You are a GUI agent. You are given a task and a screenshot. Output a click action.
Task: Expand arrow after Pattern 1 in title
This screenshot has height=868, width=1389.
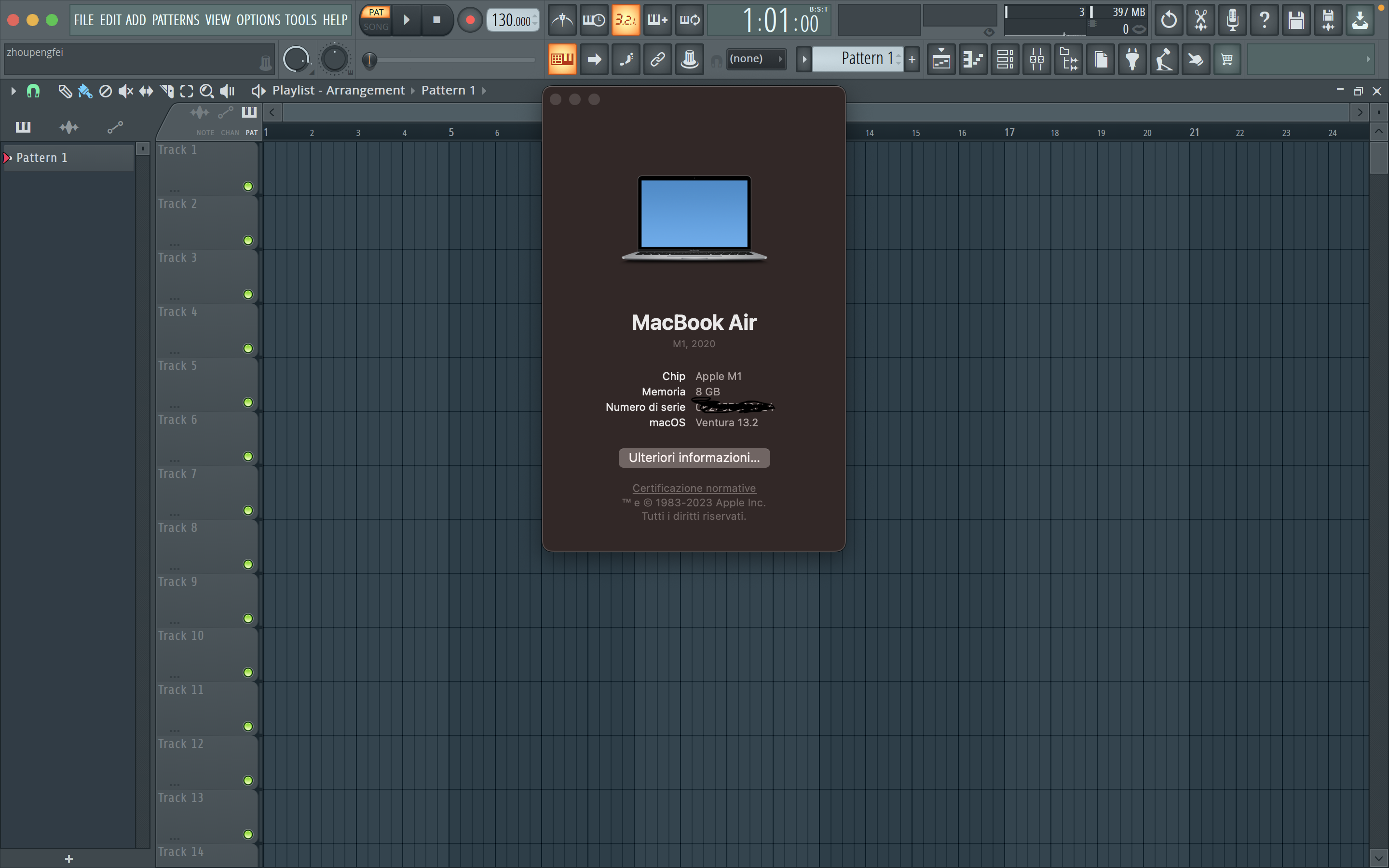pos(484,91)
